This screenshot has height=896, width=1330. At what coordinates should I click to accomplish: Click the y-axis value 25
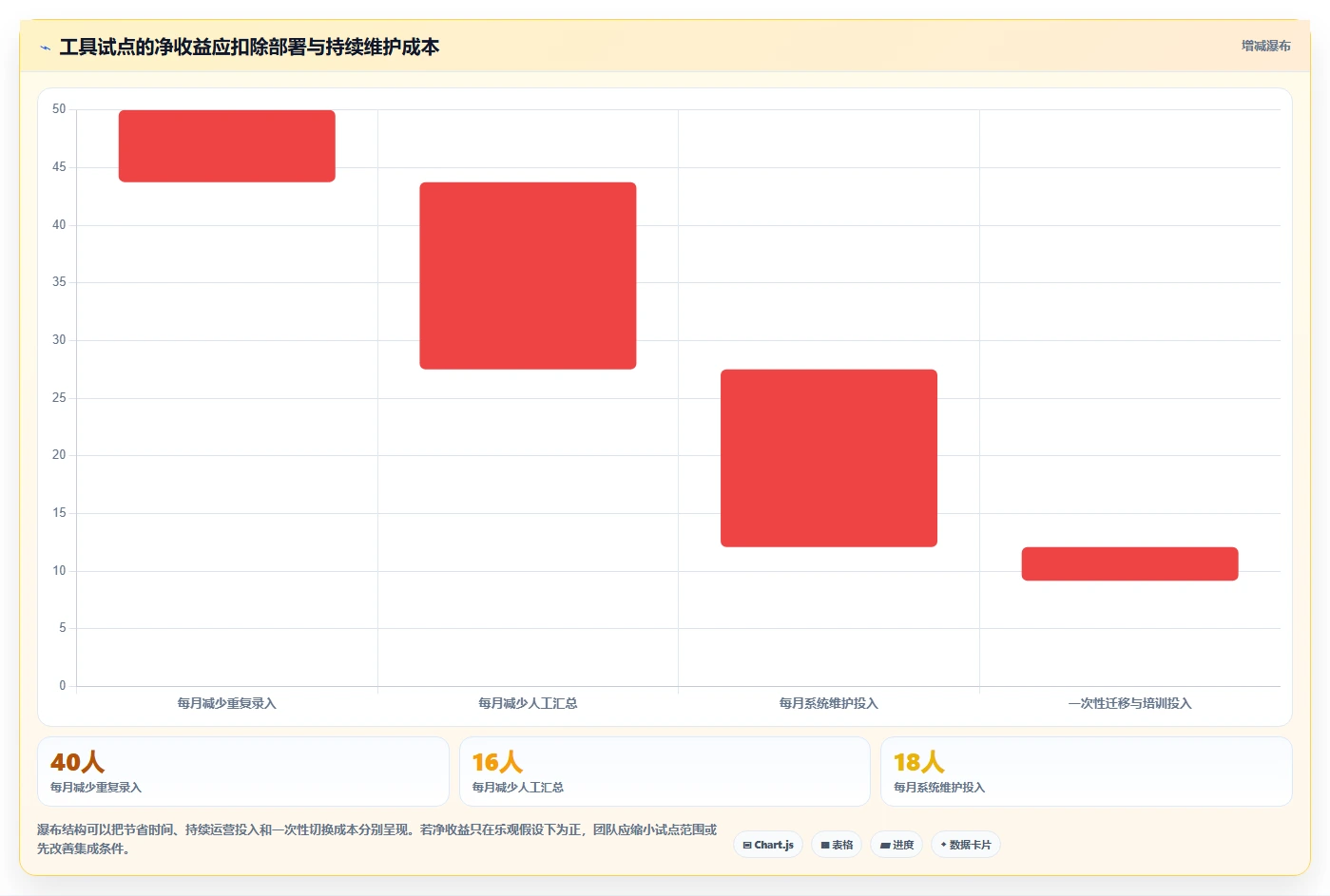[59, 398]
